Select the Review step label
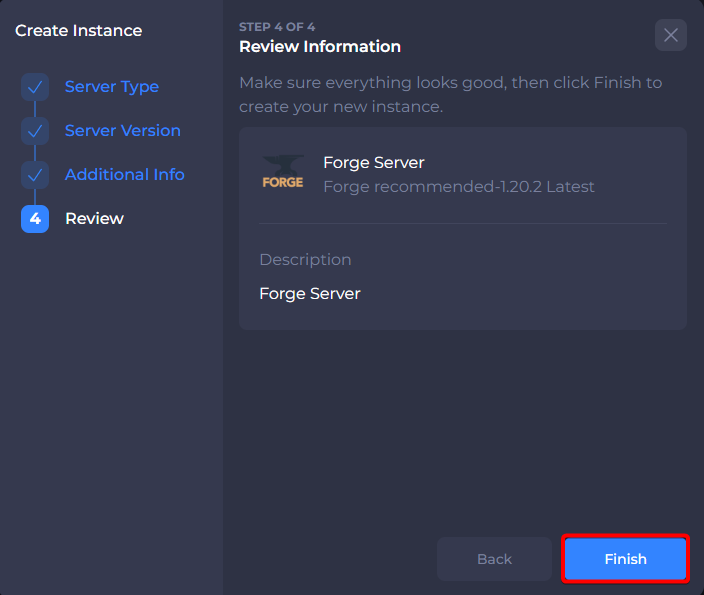Screen dimensions: 704x595 coord(94,219)
